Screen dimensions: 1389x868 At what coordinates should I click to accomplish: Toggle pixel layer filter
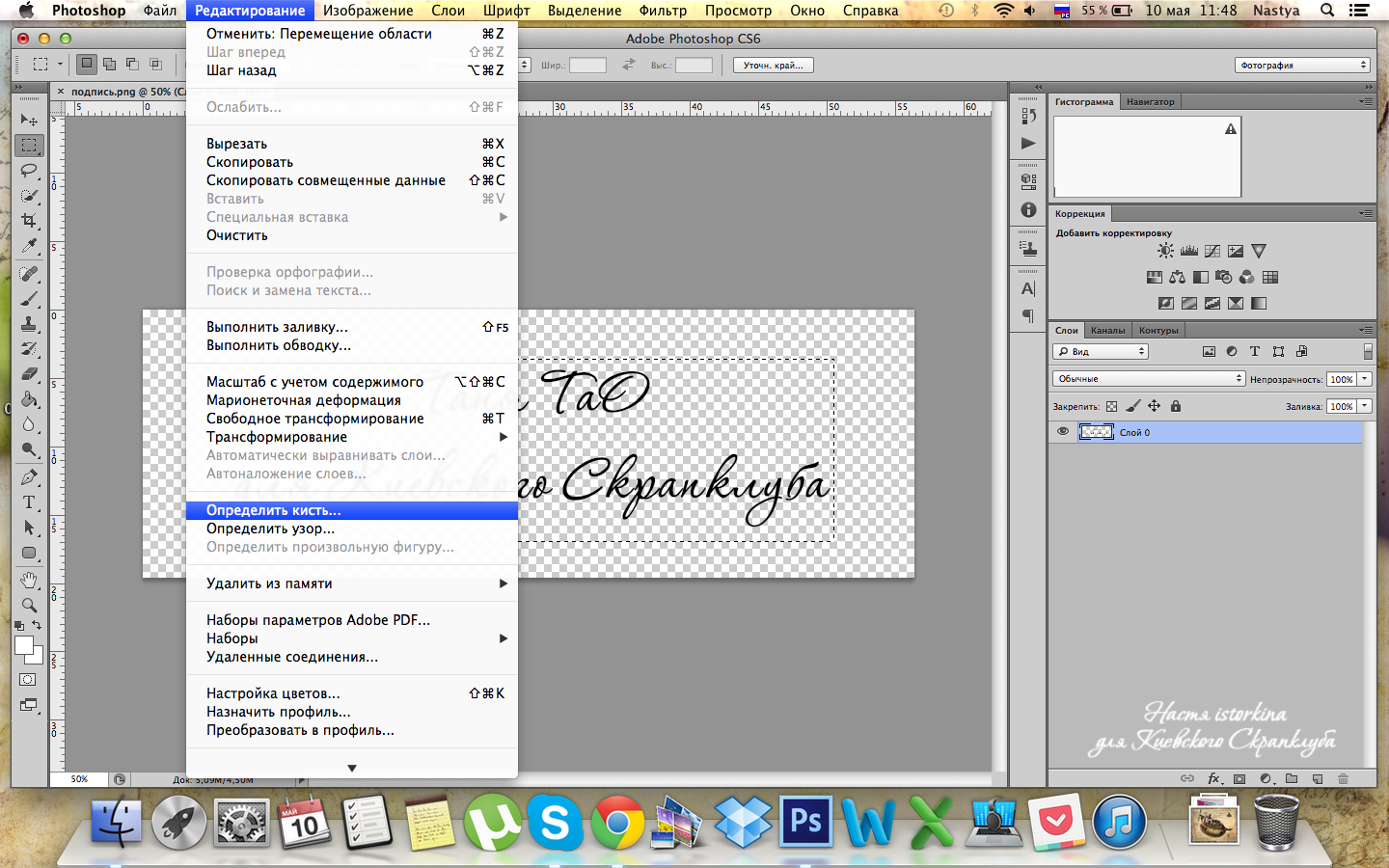pos(1209,352)
